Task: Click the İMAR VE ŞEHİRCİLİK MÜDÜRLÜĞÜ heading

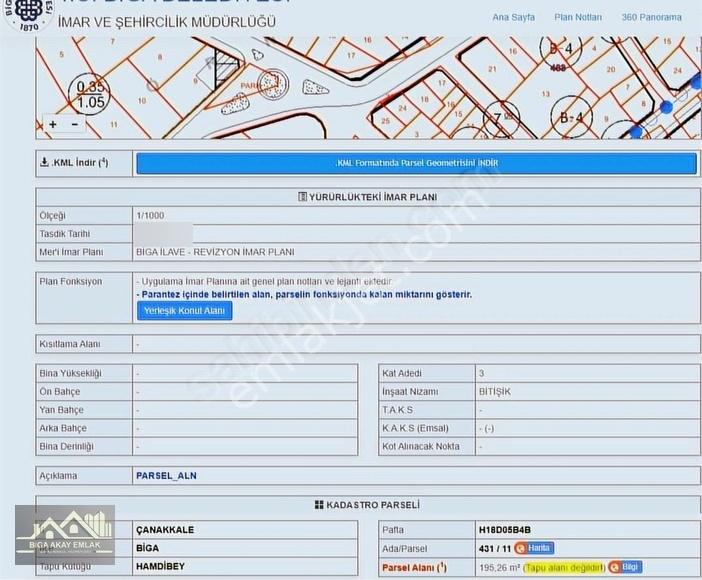Action: point(167,22)
